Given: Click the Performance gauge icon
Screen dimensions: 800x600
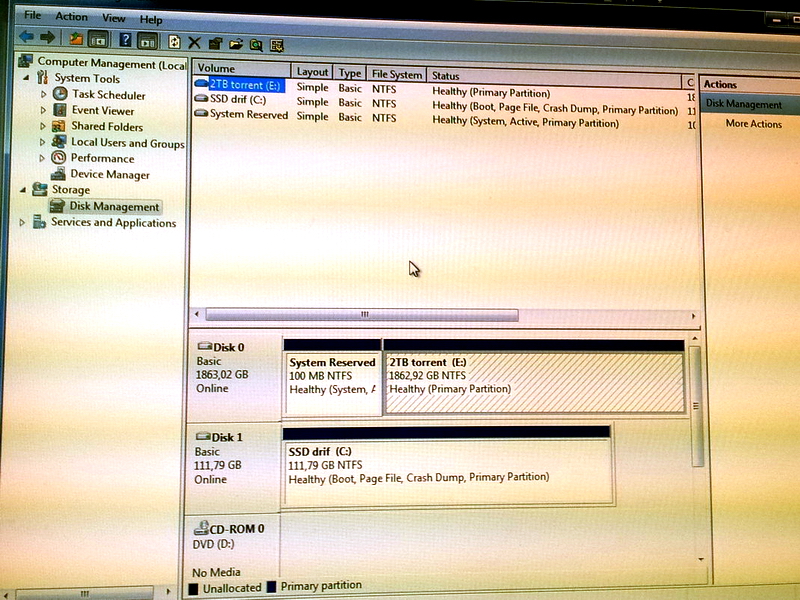Looking at the screenshot, I should (59, 158).
